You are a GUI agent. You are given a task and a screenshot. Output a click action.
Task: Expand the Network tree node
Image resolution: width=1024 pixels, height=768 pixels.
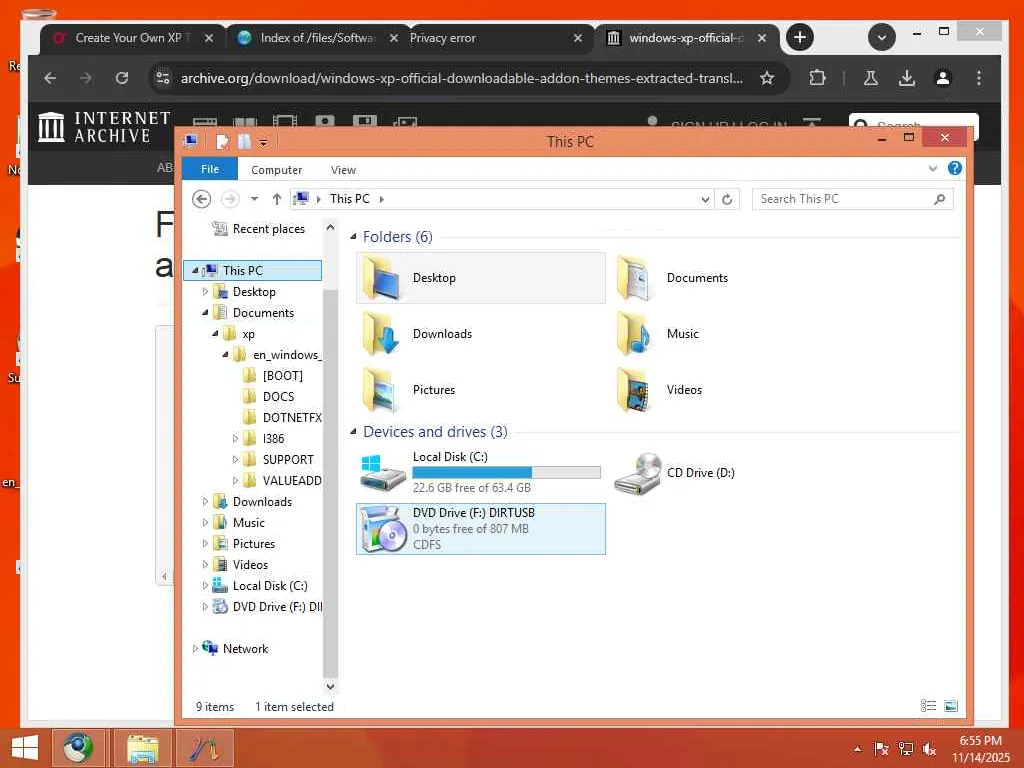[195, 648]
